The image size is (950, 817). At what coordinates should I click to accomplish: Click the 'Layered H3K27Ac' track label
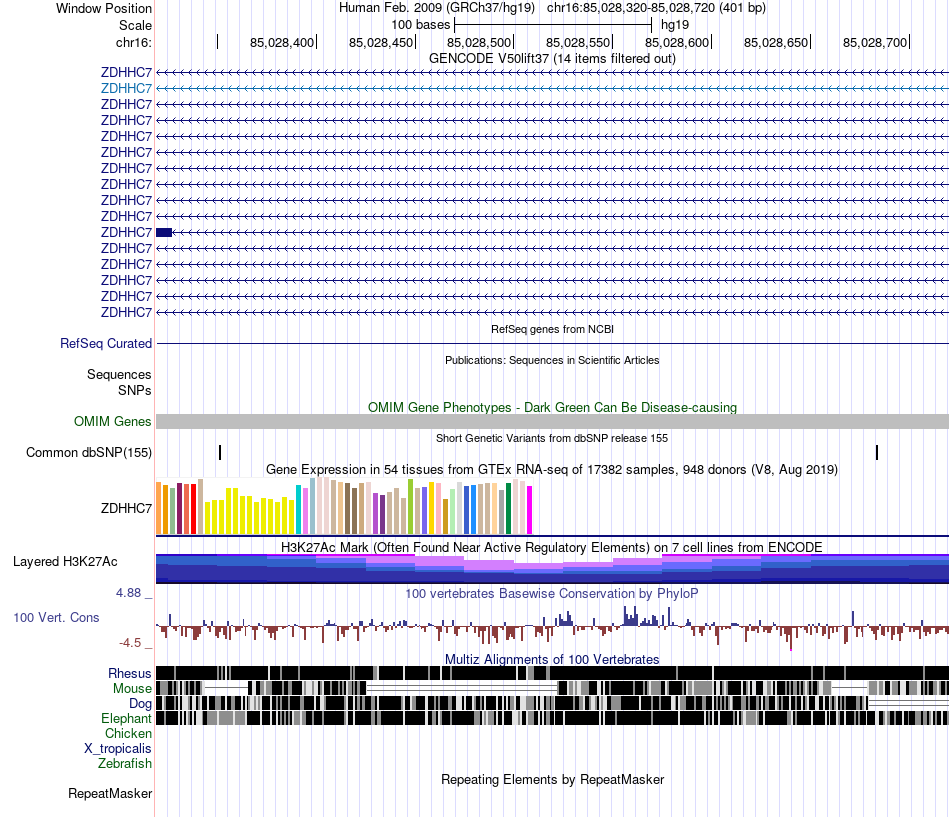click(65, 561)
